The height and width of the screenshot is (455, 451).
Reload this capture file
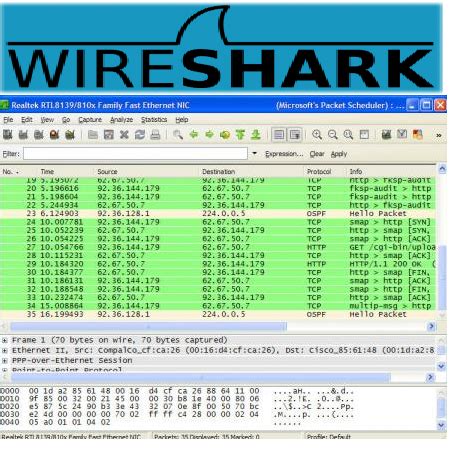point(140,135)
